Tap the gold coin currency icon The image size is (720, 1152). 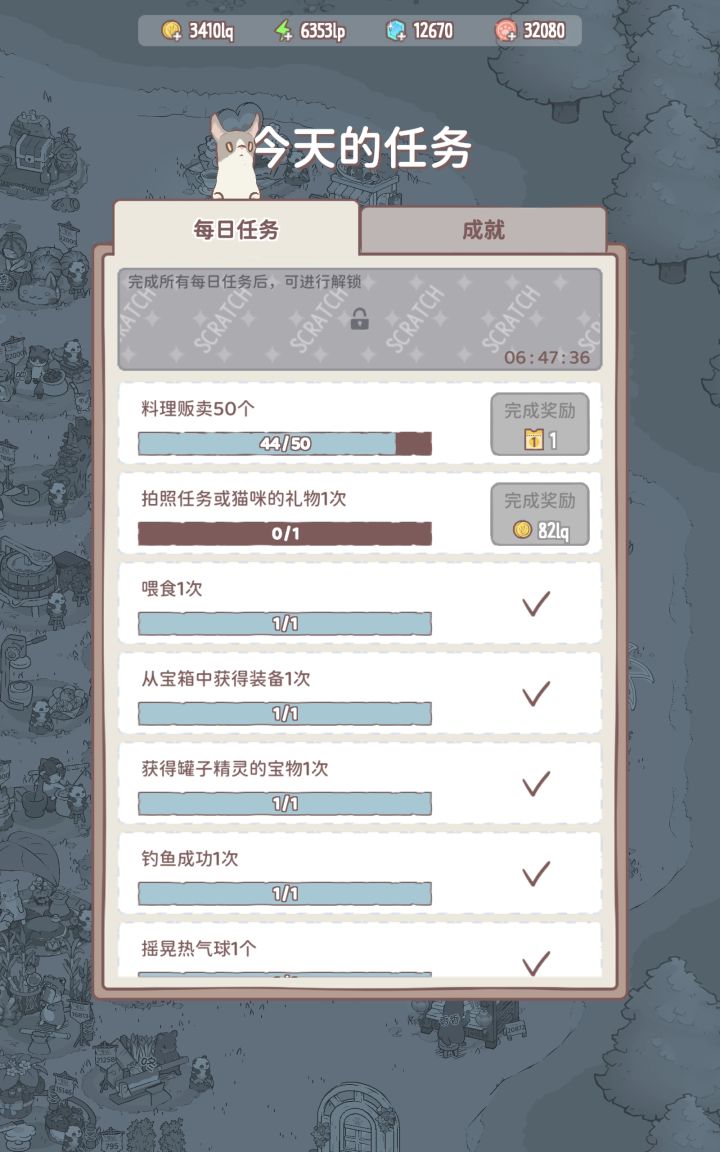pyautogui.click(x=172, y=31)
